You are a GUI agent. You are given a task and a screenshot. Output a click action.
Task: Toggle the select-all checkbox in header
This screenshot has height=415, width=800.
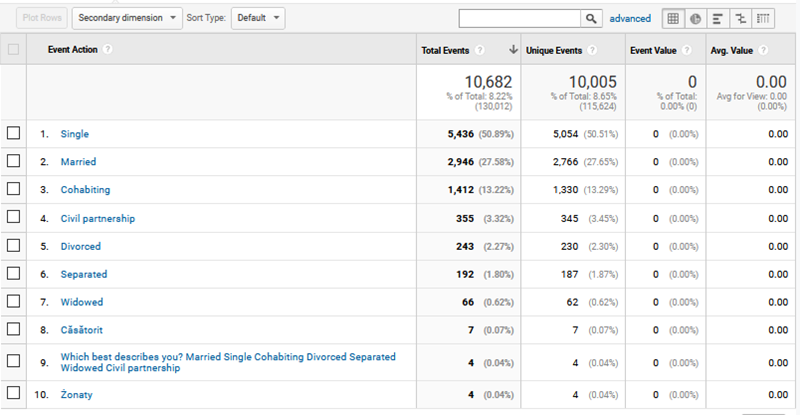point(13,50)
